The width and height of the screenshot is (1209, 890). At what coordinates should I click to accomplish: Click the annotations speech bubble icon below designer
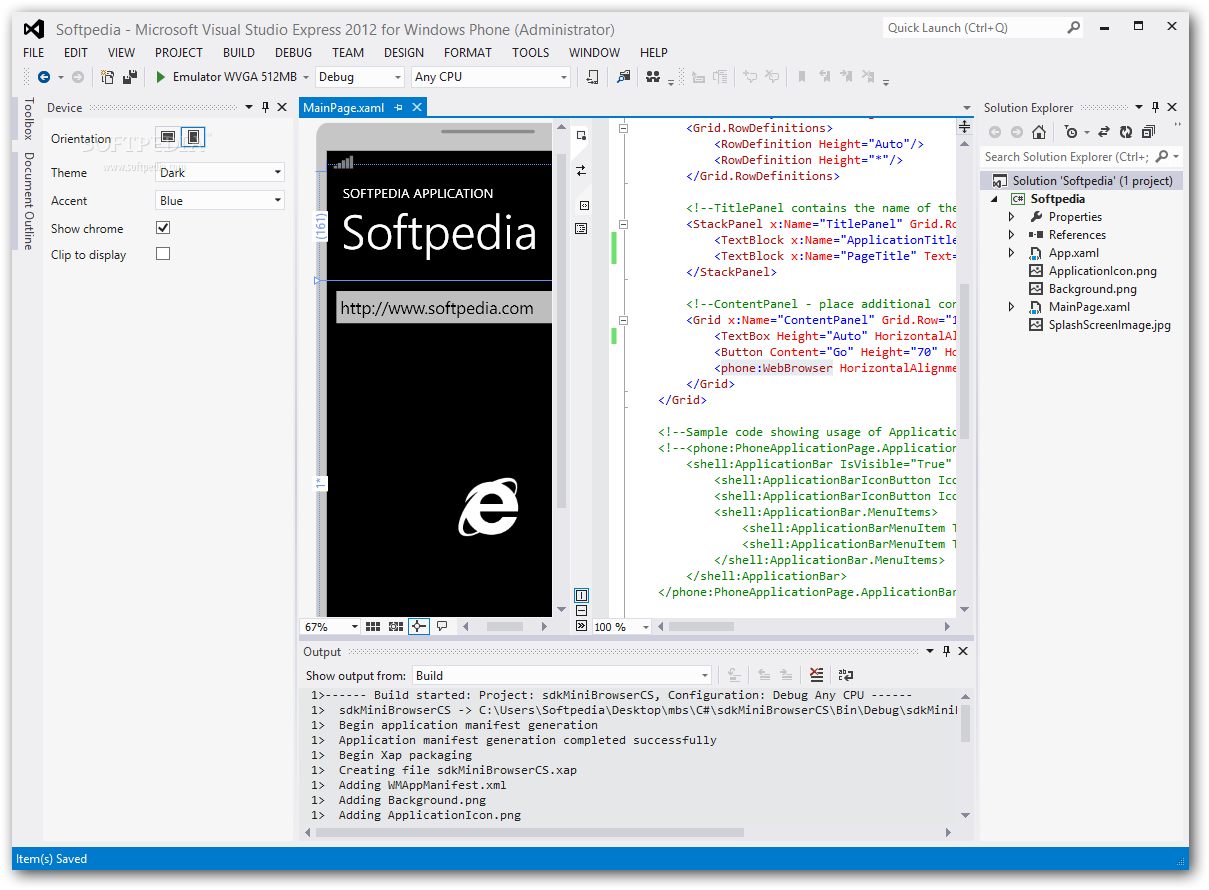click(x=442, y=626)
